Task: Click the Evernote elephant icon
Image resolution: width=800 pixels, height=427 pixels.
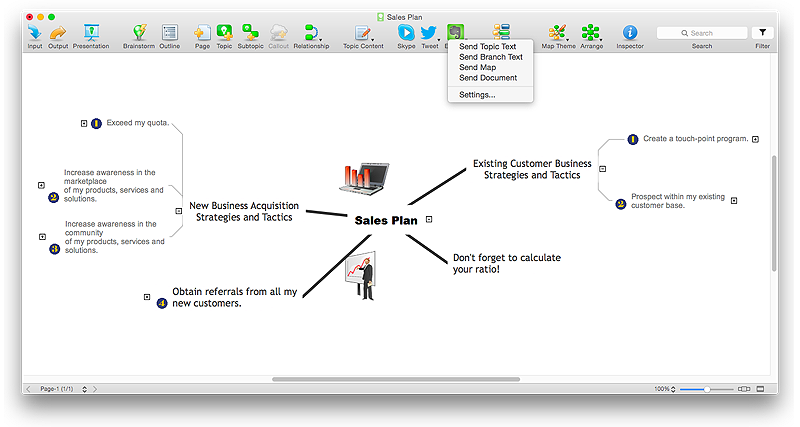Action: click(x=455, y=32)
